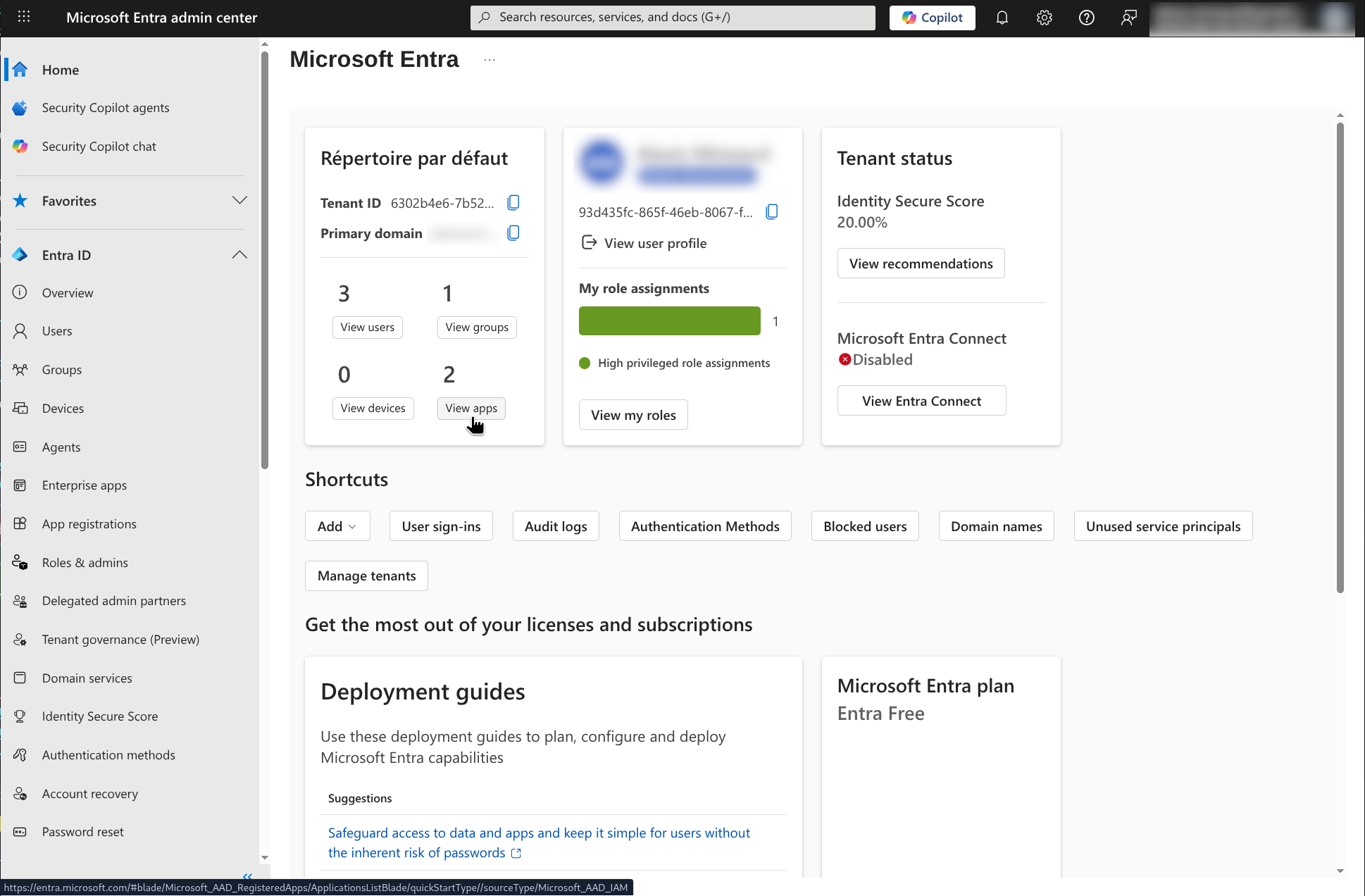This screenshot has height=896, width=1365.
Task: Open the app launcher waffle icon
Action: (x=23, y=17)
